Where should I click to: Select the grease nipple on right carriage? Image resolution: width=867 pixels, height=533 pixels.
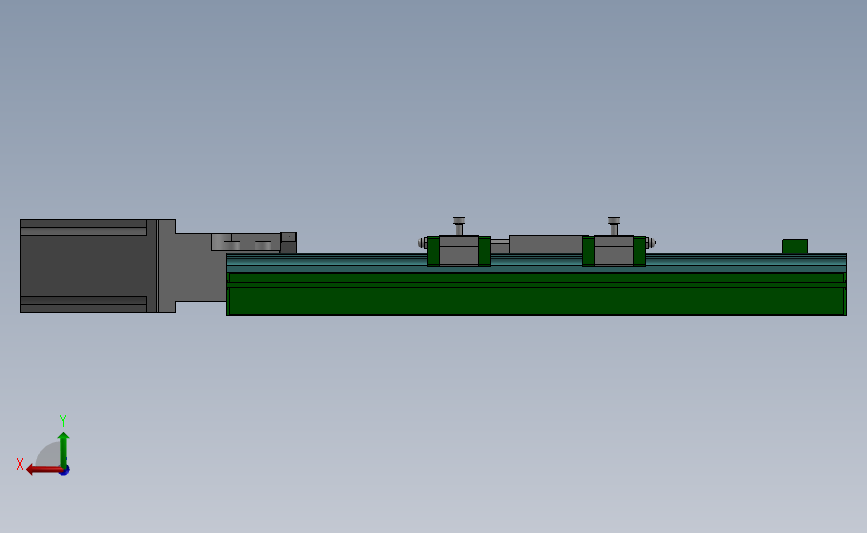650,243
